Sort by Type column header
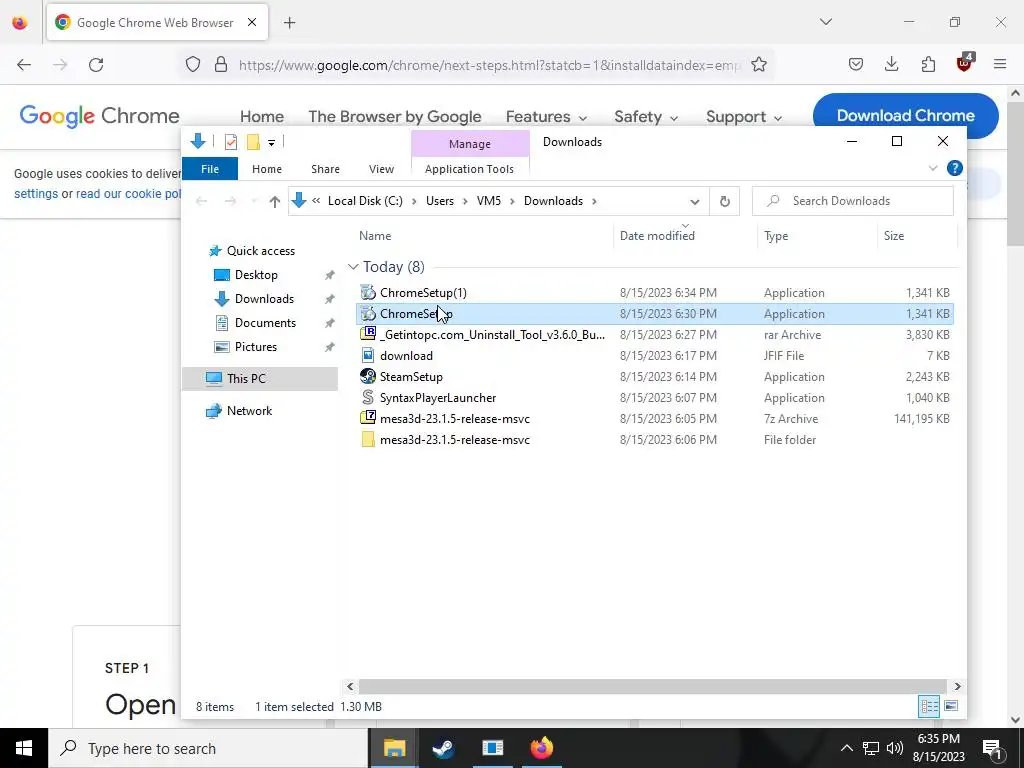The image size is (1024, 768). point(818,236)
